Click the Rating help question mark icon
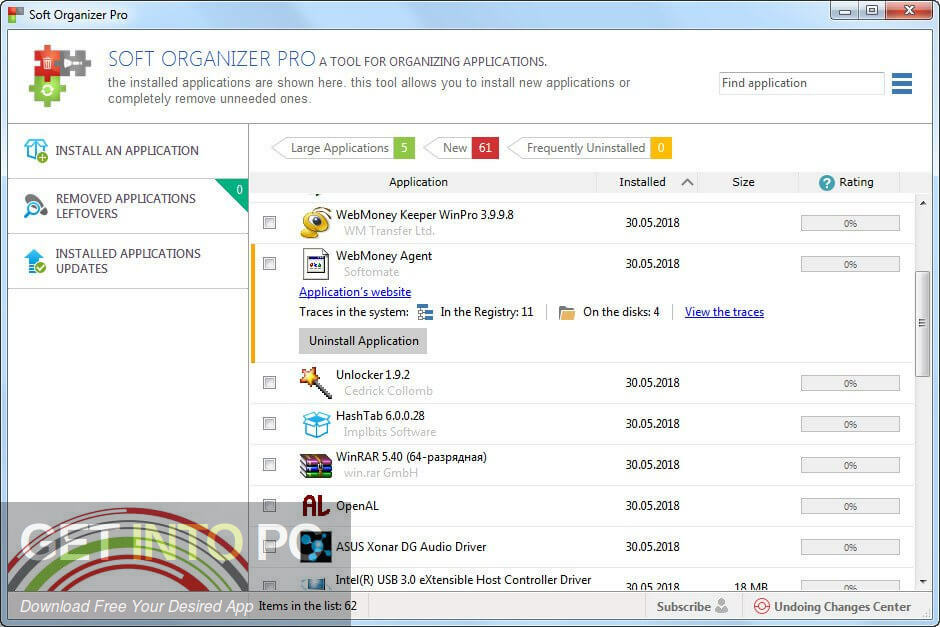 click(x=826, y=183)
